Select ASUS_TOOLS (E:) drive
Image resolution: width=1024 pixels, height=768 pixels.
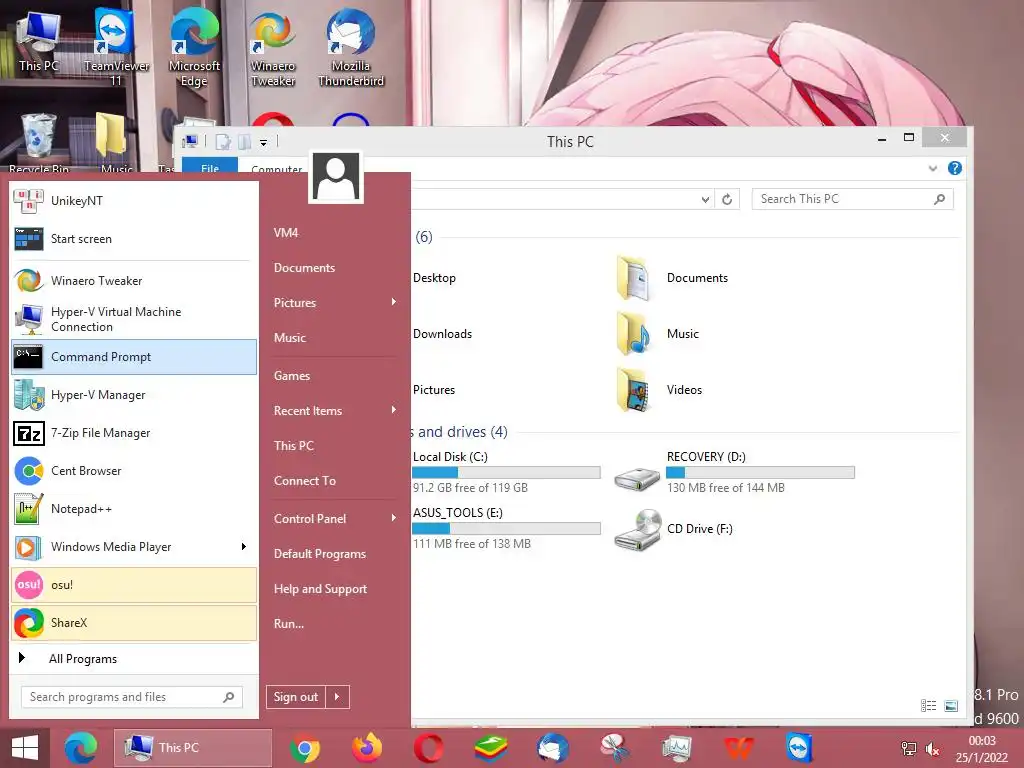[x=506, y=528]
